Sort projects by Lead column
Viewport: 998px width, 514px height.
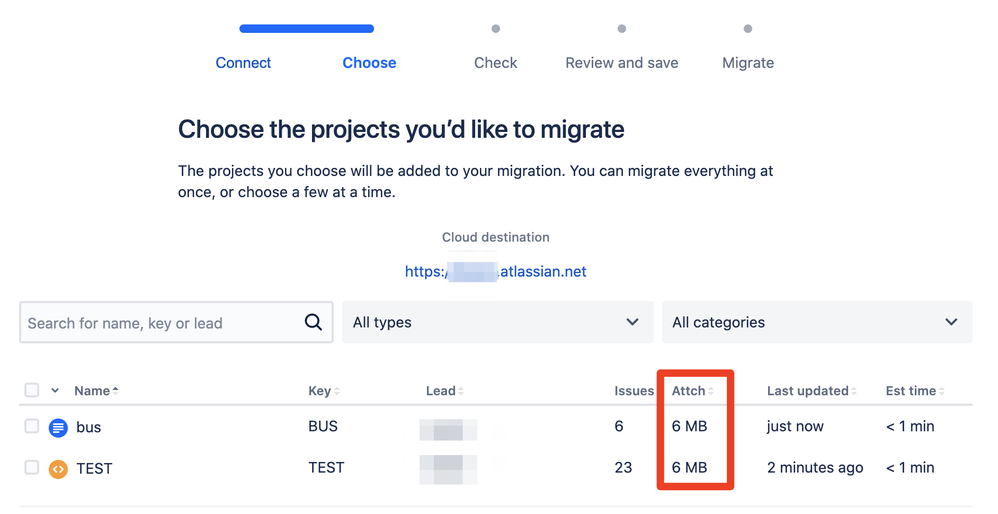point(445,391)
